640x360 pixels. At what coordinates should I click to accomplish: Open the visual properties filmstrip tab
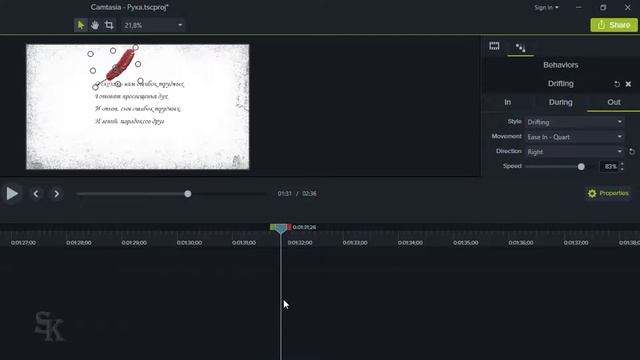[494, 46]
